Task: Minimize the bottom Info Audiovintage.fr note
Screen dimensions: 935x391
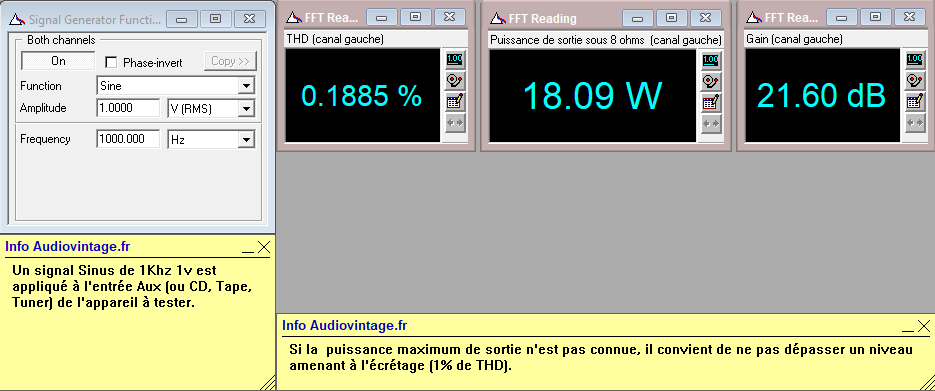Action: (x=908, y=327)
